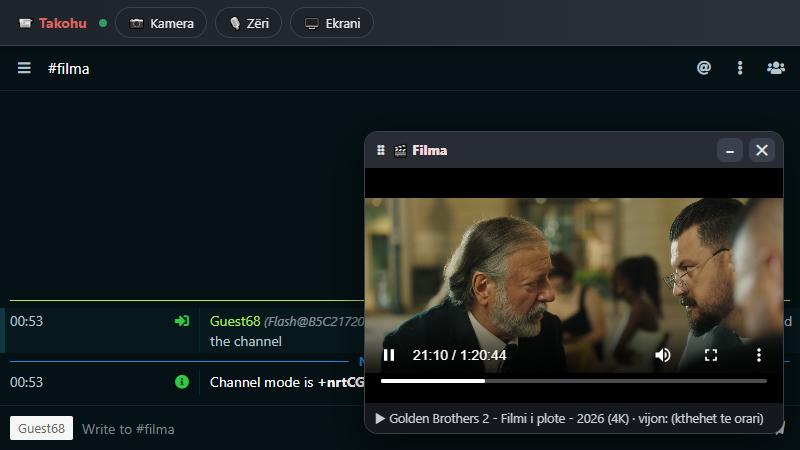Mute the video volume
This screenshot has width=800, height=450.
pos(663,355)
